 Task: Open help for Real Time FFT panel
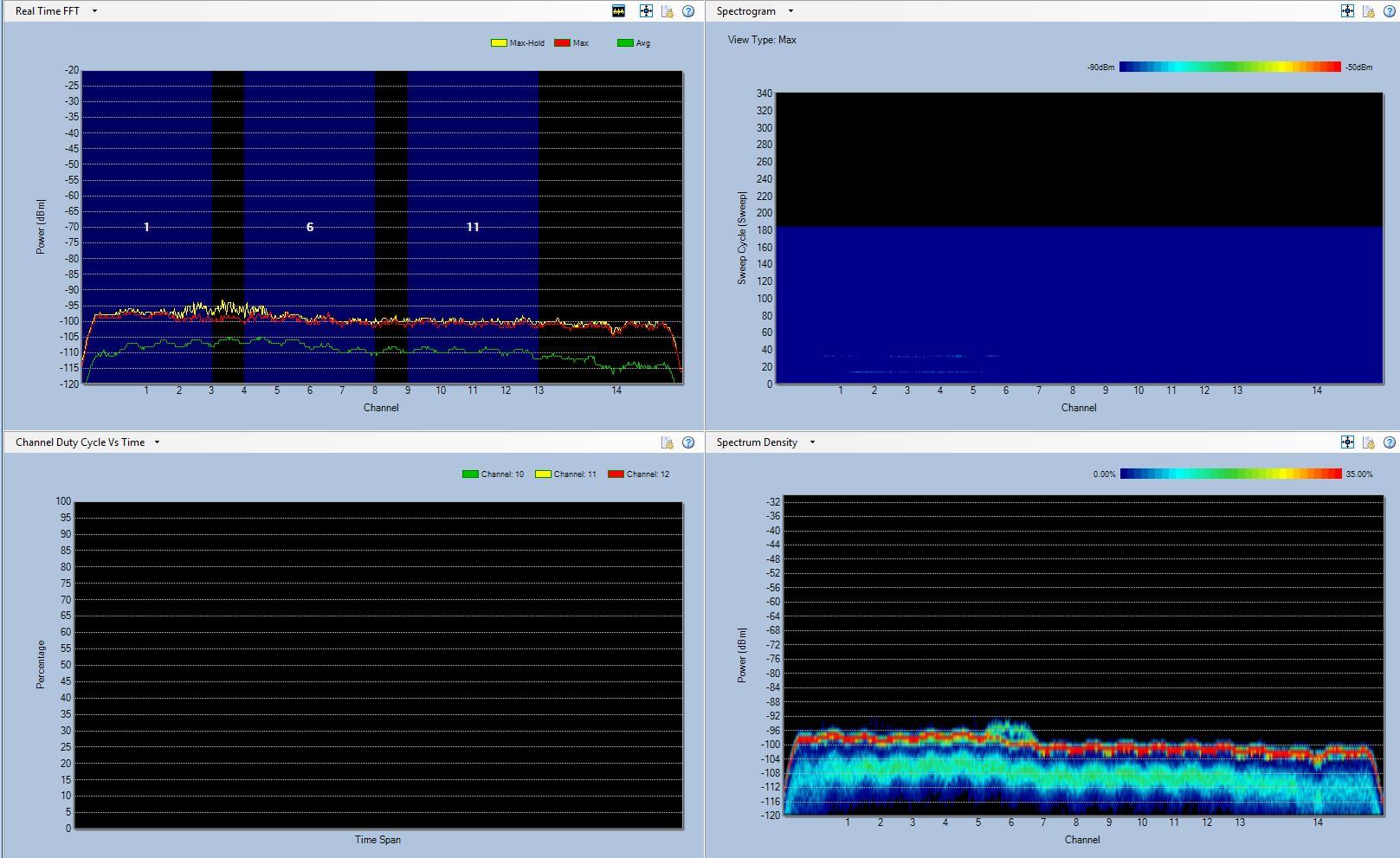pyautogui.click(x=688, y=11)
